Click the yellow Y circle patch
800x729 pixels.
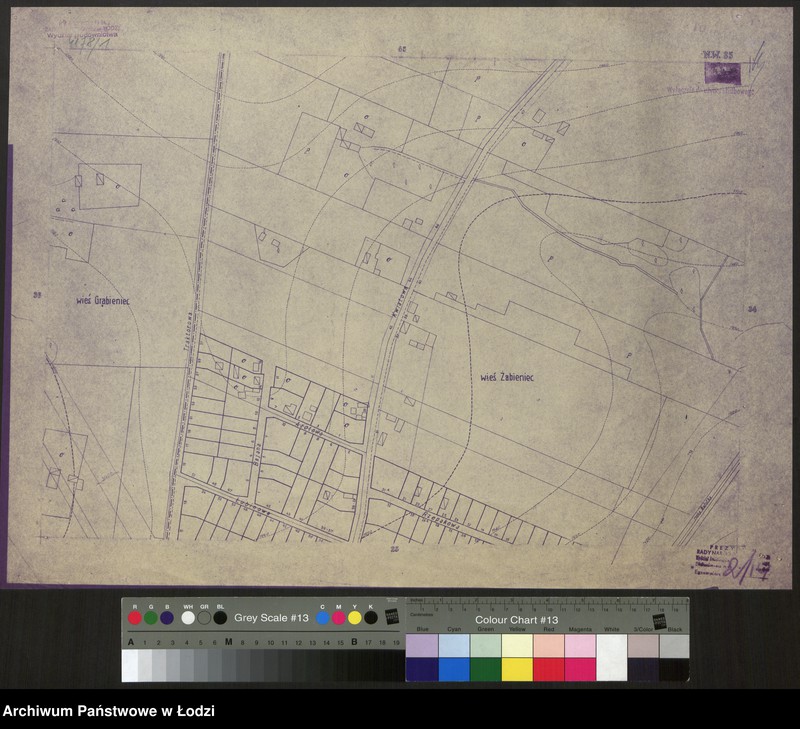354,618
